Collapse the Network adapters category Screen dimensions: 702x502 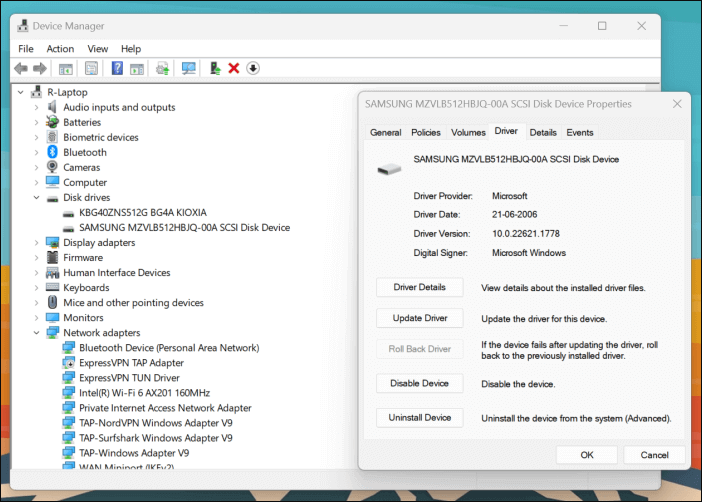click(37, 333)
